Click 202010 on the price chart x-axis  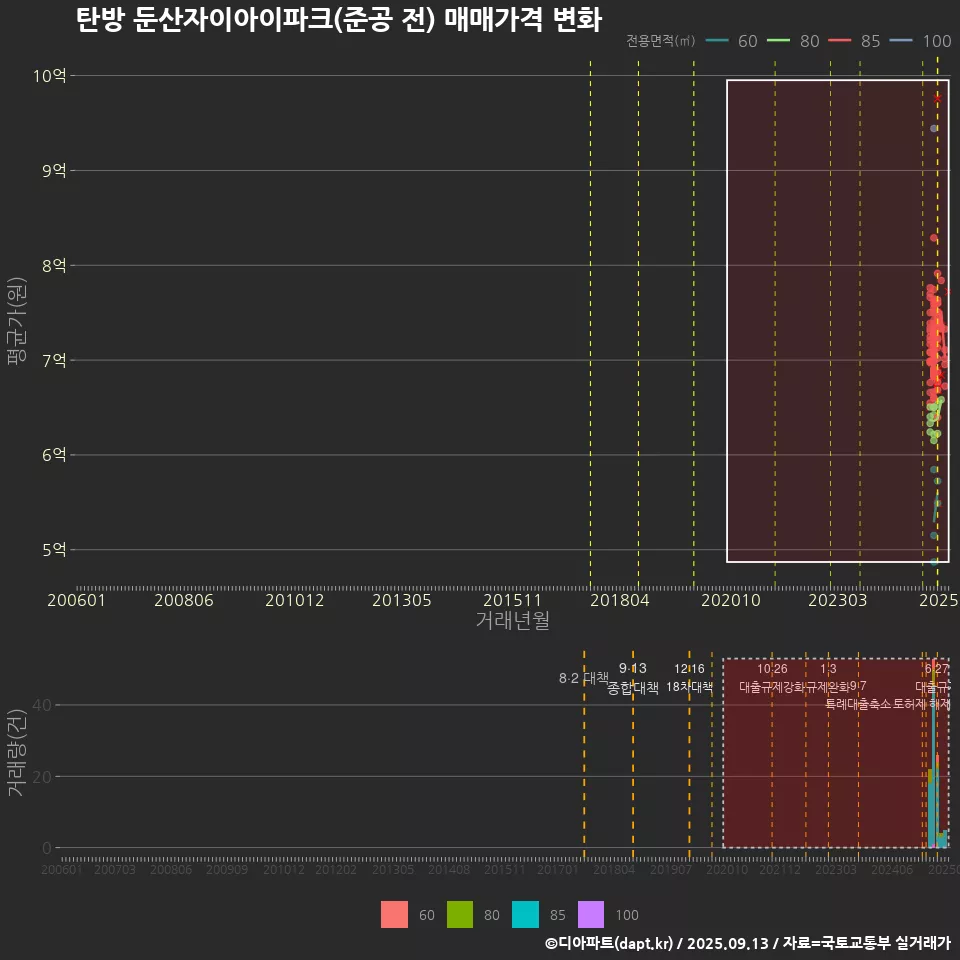[731, 600]
